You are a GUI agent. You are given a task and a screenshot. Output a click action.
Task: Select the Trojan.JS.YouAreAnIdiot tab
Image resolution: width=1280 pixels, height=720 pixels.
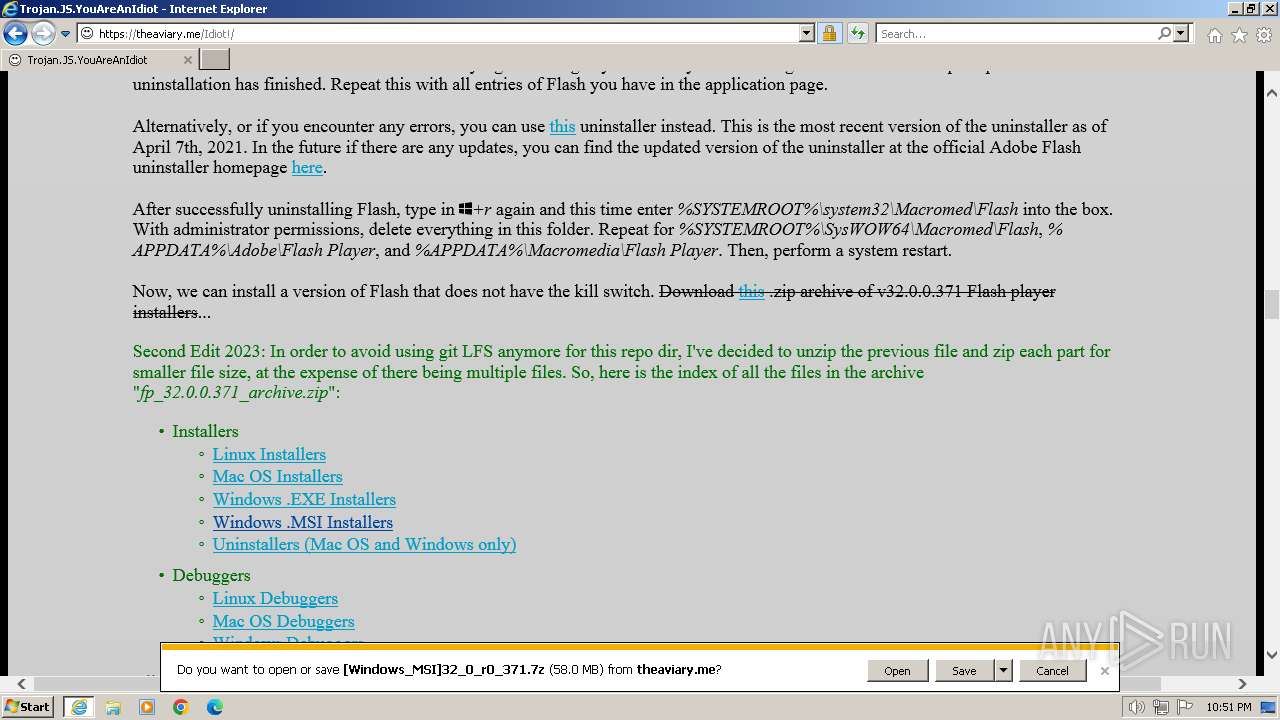[100, 60]
